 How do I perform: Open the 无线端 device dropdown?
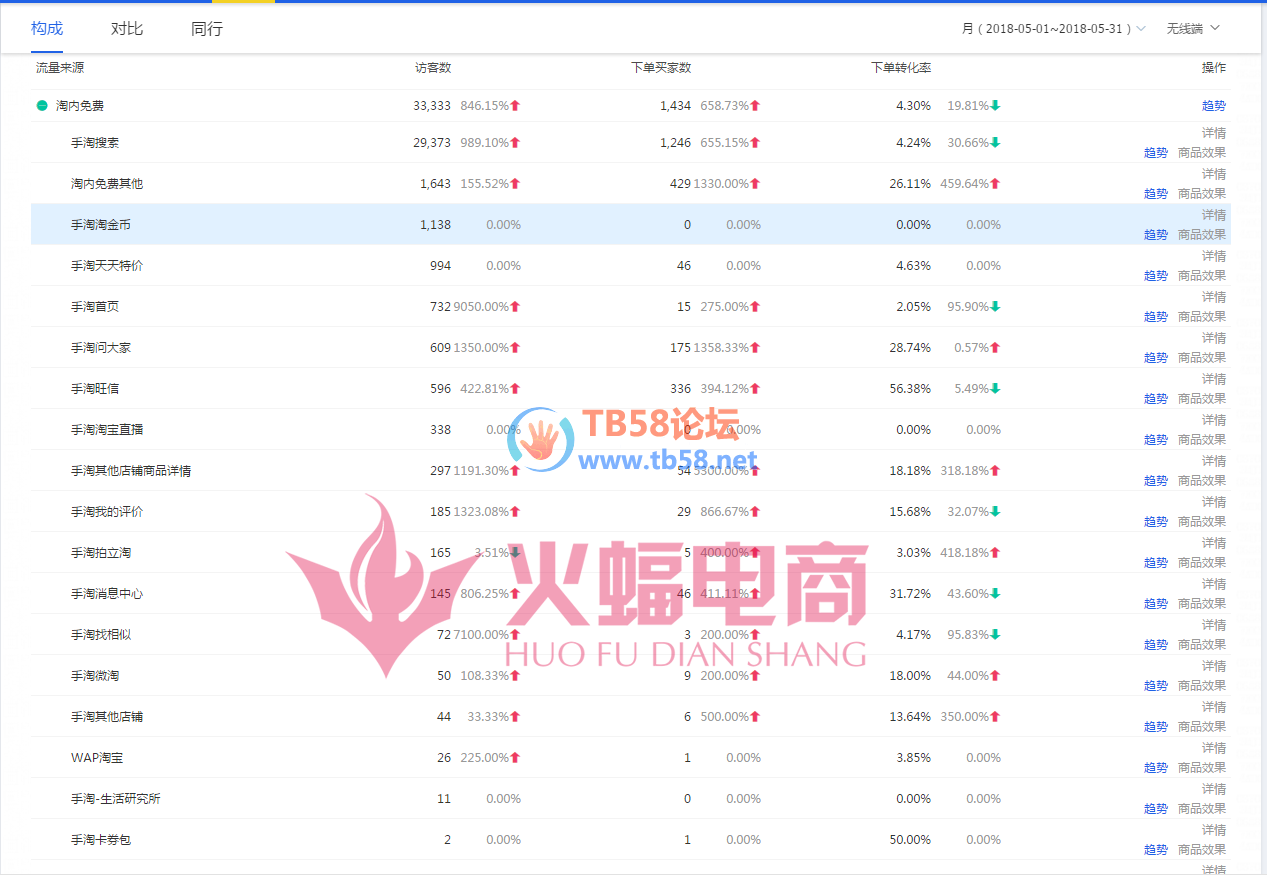click(1193, 29)
